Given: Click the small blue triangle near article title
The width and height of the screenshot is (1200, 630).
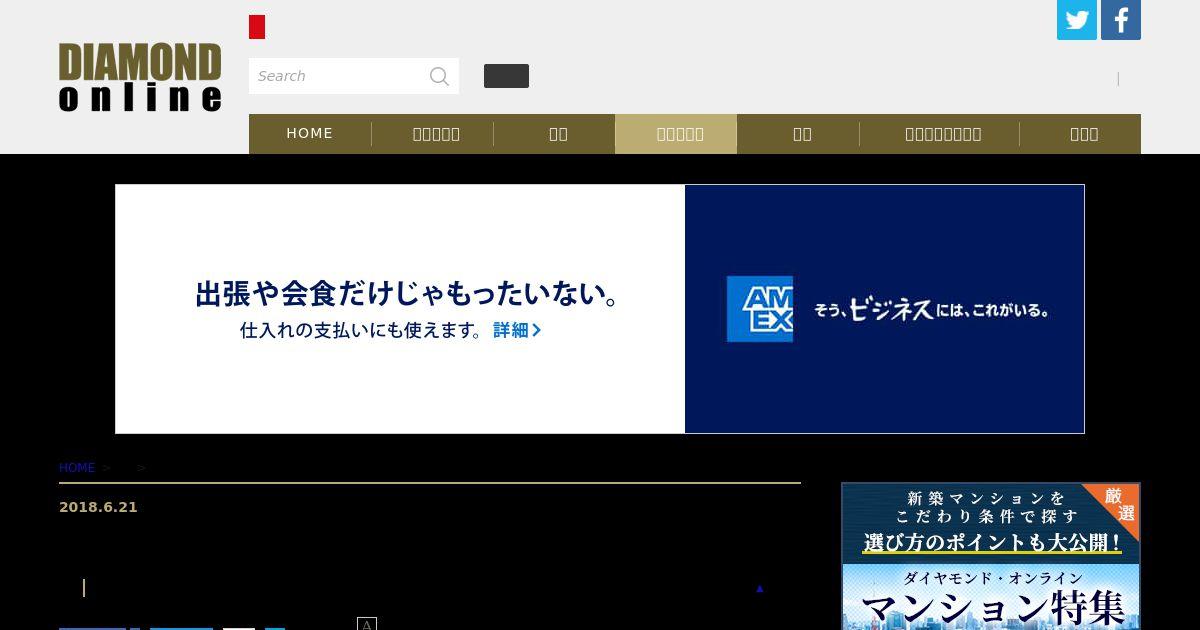Looking at the screenshot, I should (x=760, y=588).
